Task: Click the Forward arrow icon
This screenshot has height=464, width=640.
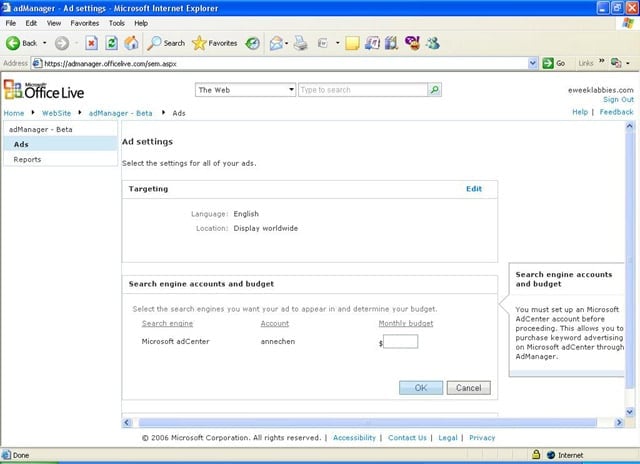Action: [x=62, y=43]
